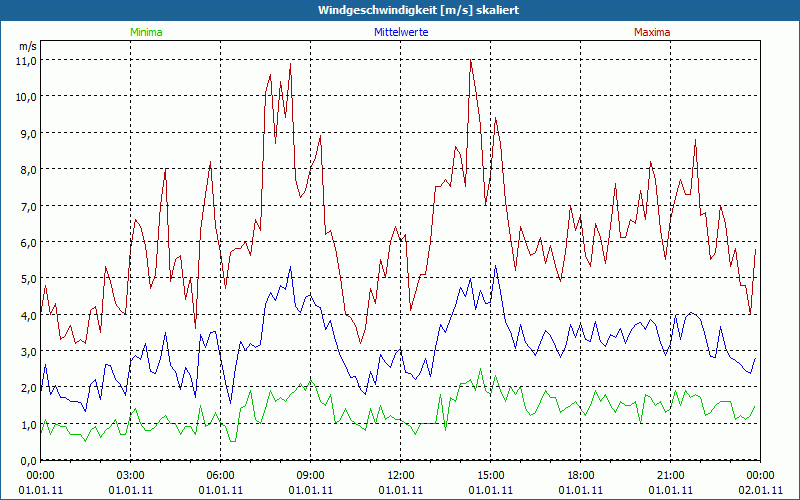The width and height of the screenshot is (800, 500).
Task: Click the m/s unit label on axis
Action: [x=28, y=46]
